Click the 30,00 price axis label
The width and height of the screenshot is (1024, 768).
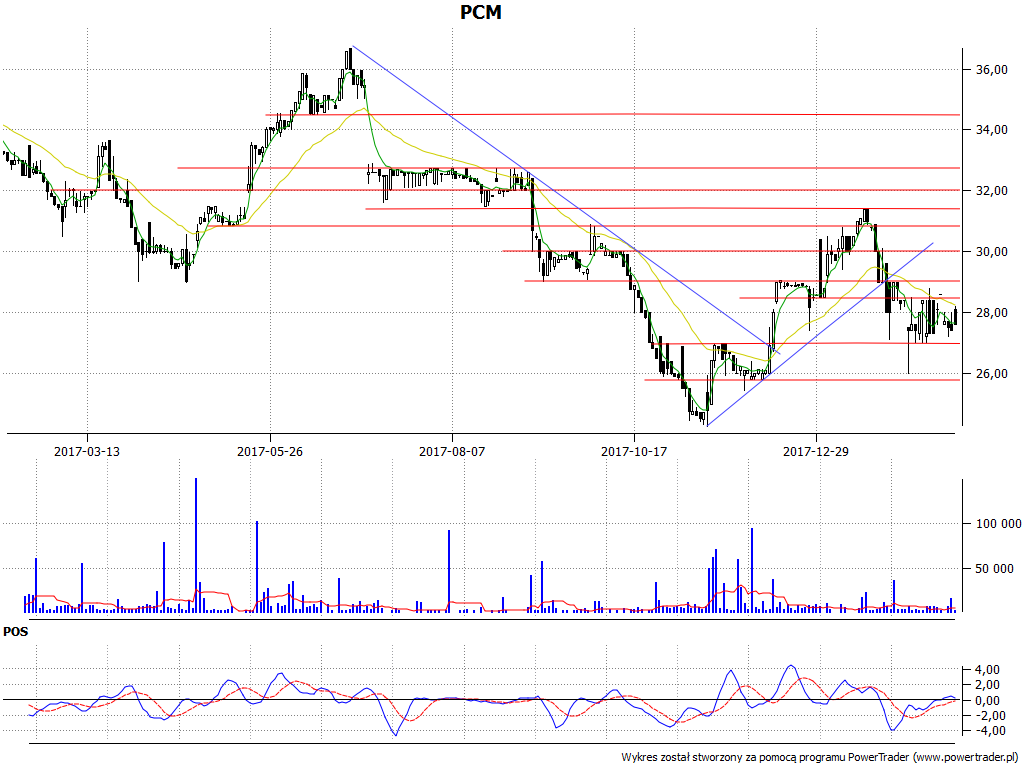pyautogui.click(x=991, y=251)
